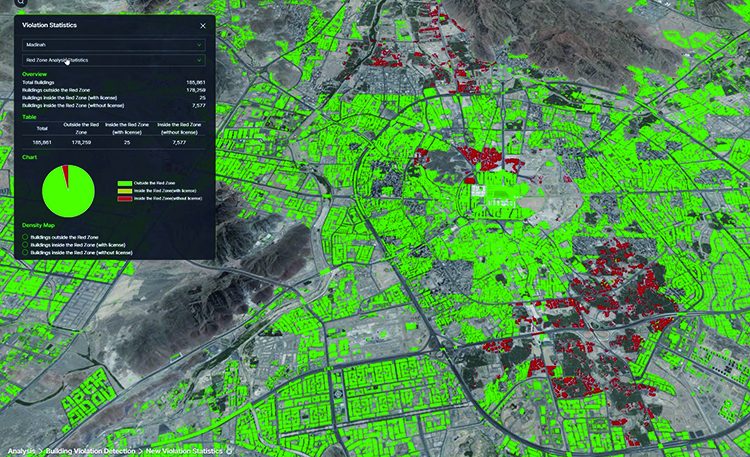The image size is (750, 457).
Task: Click Overview's Buildings outside the Red Zone label
Action: point(56,90)
